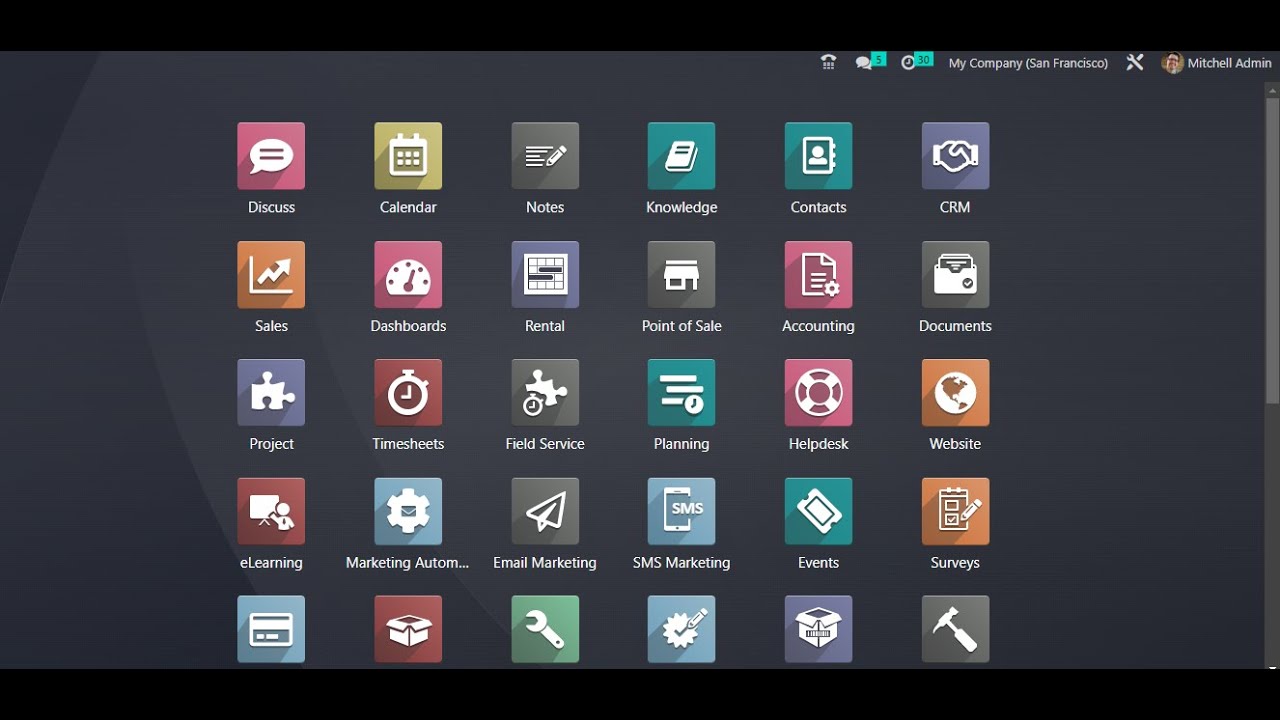Open the Timesheets app

pos(408,393)
